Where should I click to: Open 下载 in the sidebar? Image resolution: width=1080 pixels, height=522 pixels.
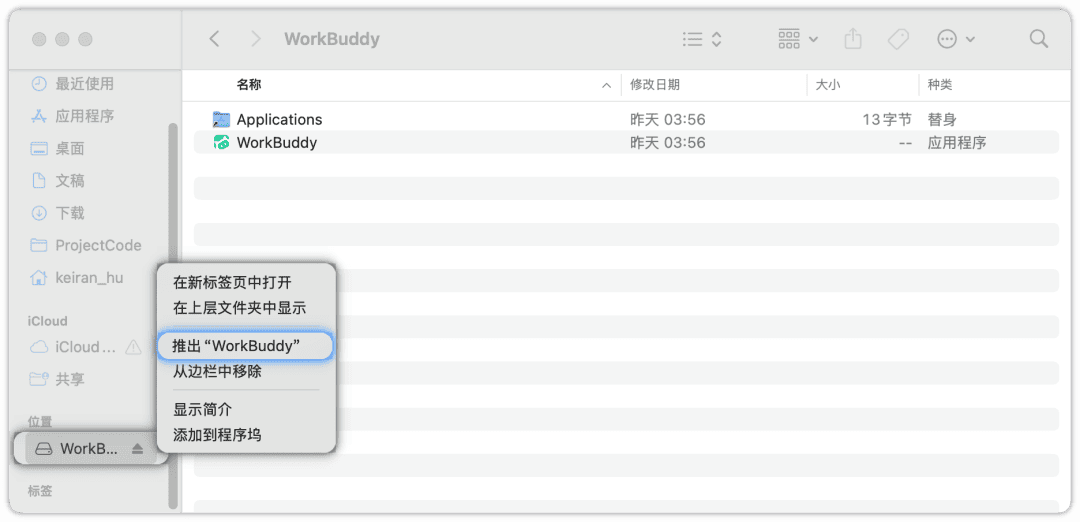pyautogui.click(x=58, y=213)
